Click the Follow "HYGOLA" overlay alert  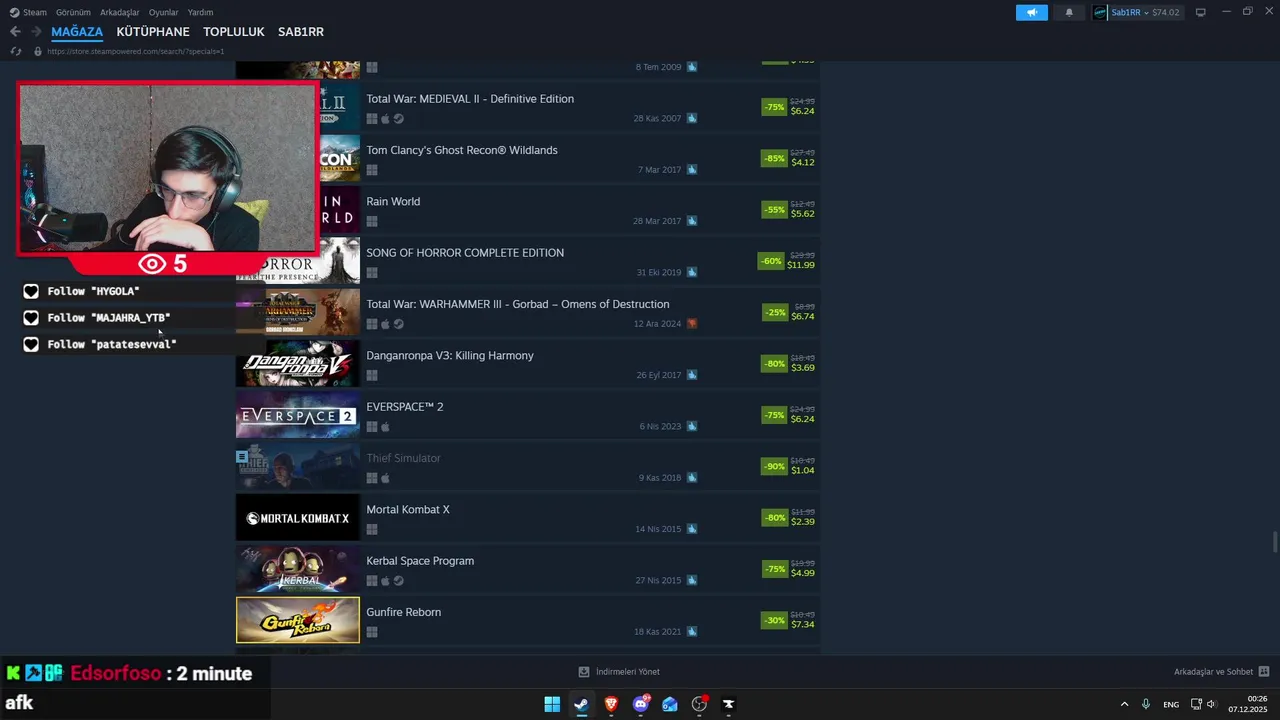click(x=94, y=291)
